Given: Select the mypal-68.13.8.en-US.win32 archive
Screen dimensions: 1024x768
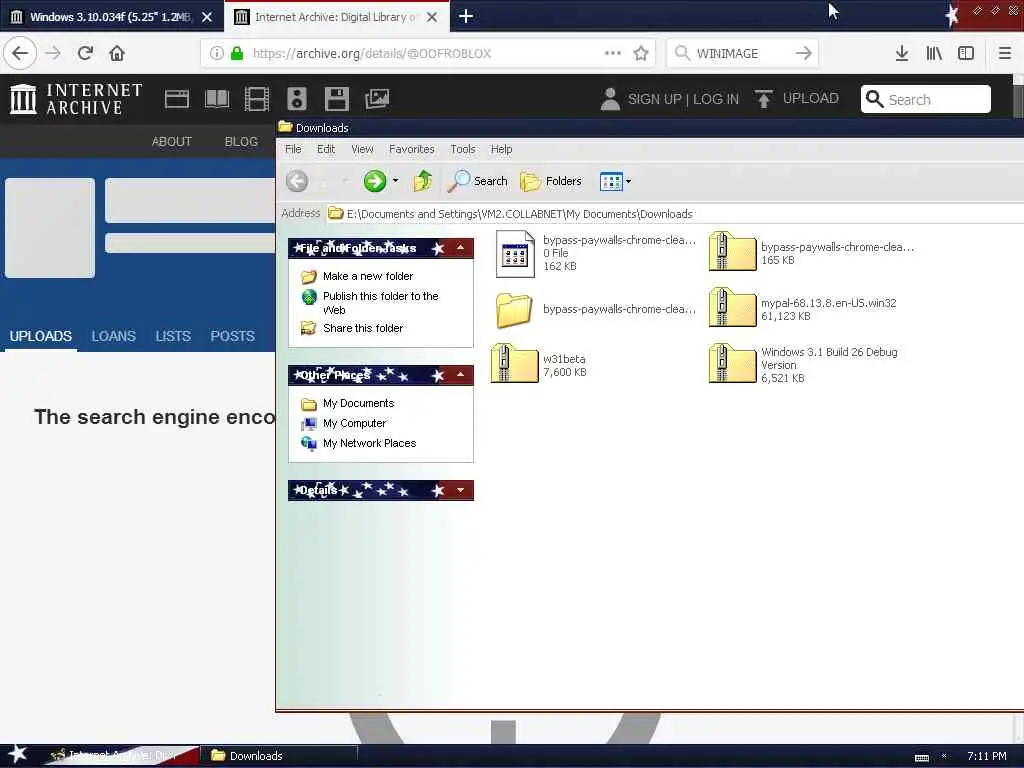Looking at the screenshot, I should 803,308.
